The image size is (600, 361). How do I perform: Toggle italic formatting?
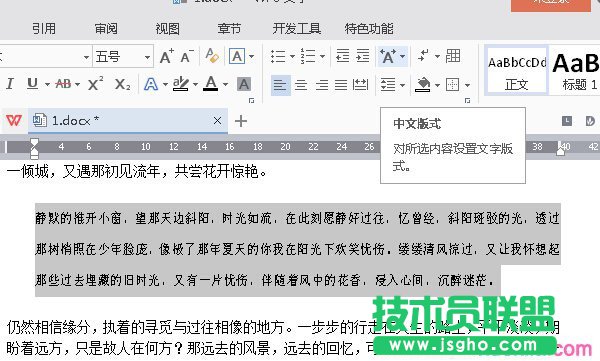[10, 84]
